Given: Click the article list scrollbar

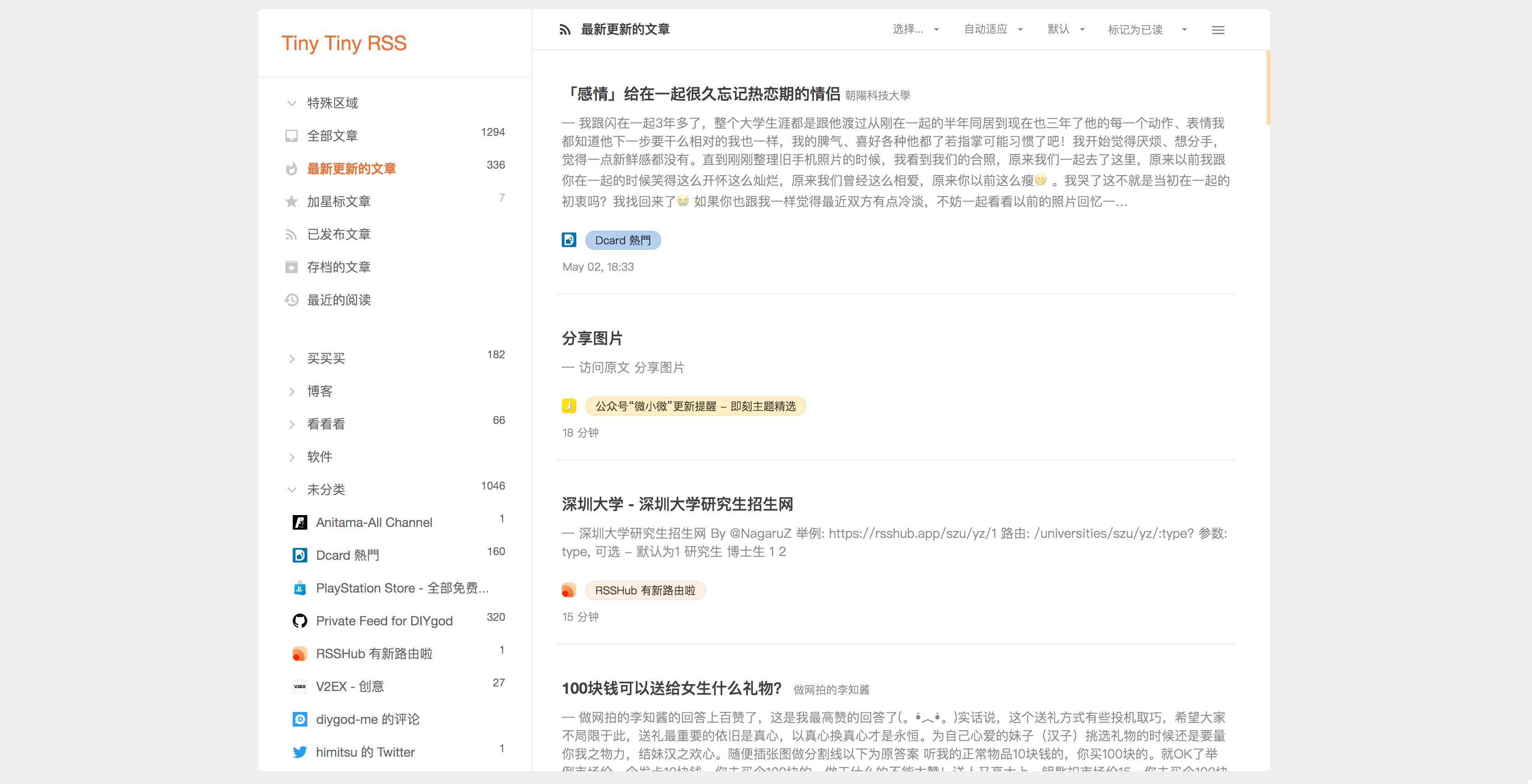Looking at the screenshot, I should point(1268,88).
